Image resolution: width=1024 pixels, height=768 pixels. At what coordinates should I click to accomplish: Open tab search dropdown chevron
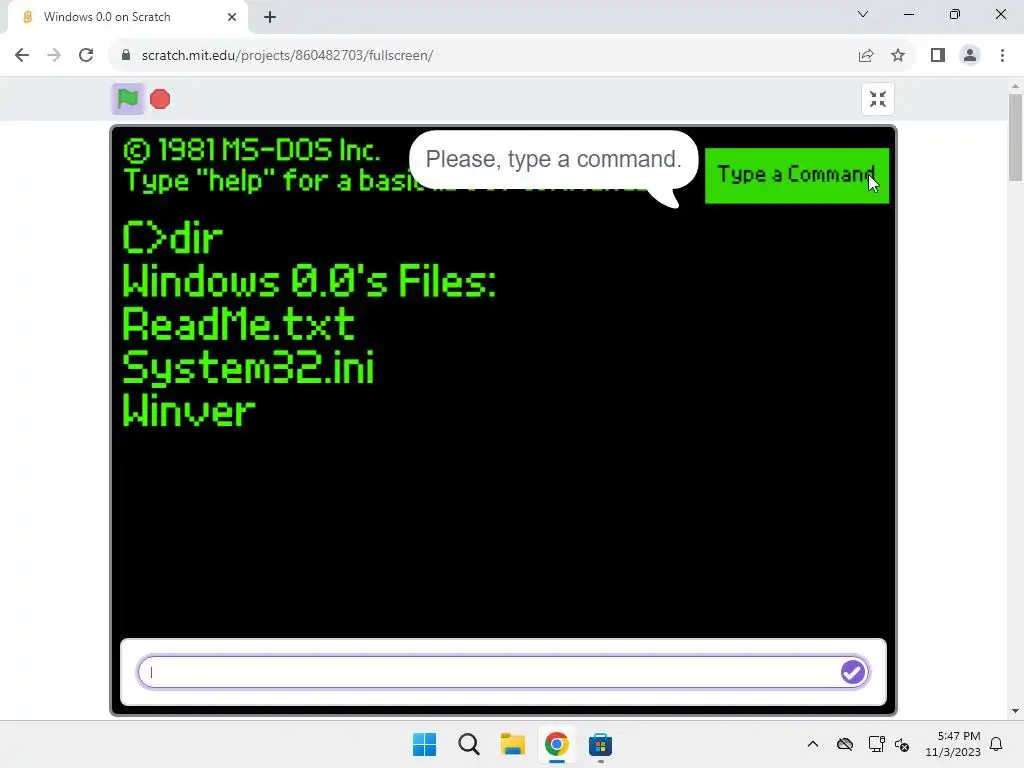(863, 14)
